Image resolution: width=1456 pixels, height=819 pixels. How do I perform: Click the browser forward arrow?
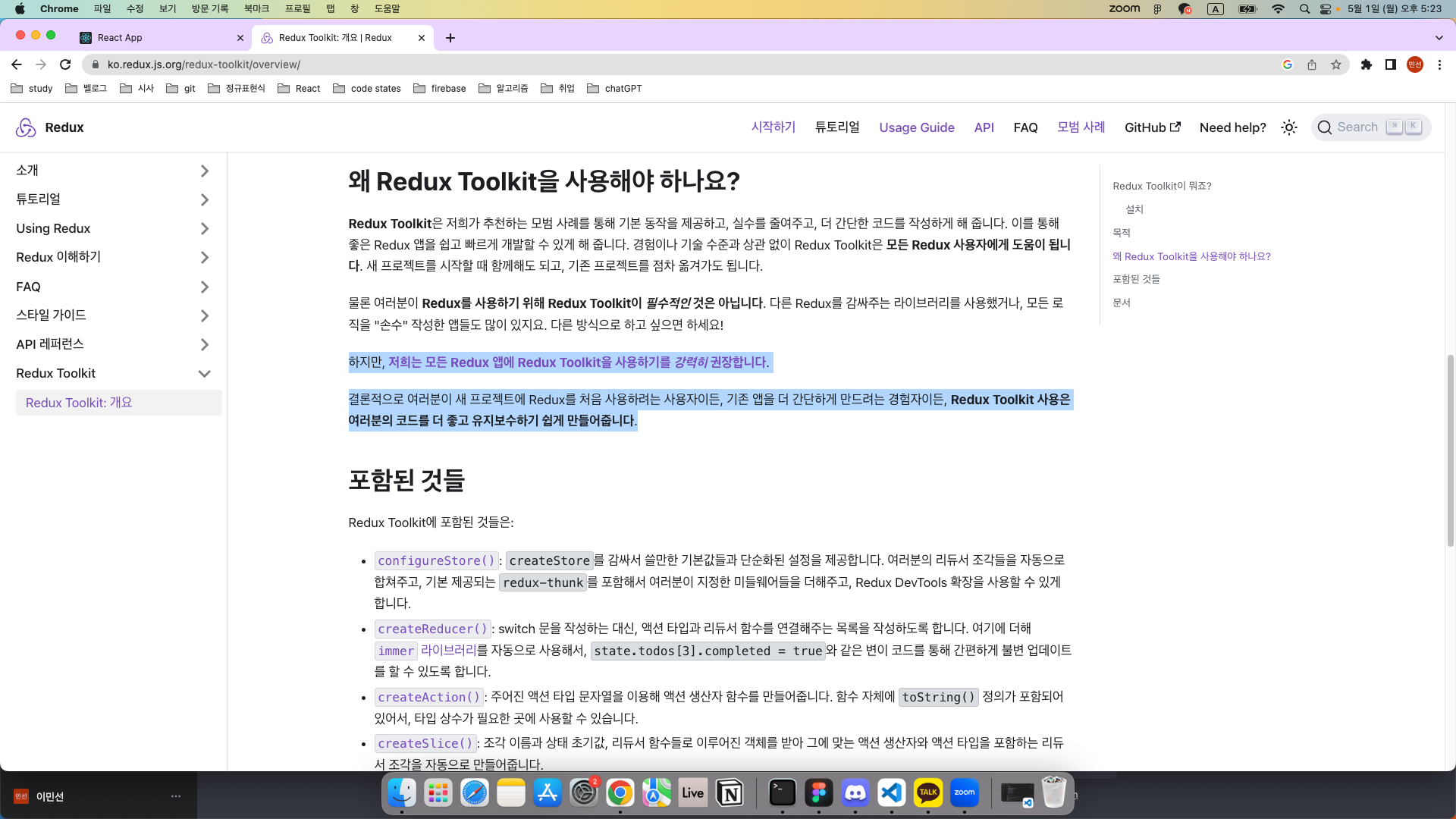(x=41, y=64)
